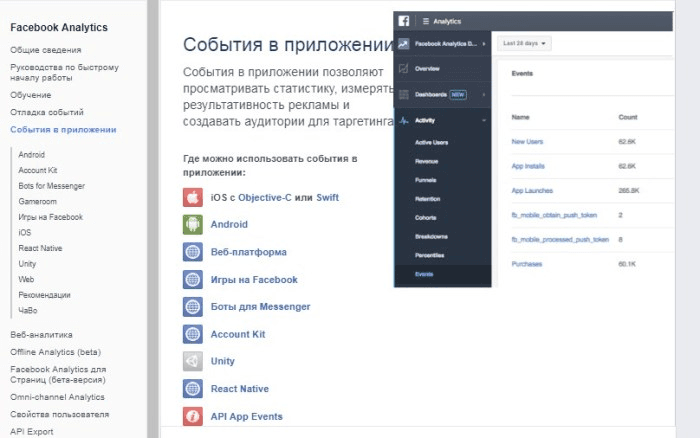Expand the Dashboards arrow

(x=484, y=95)
